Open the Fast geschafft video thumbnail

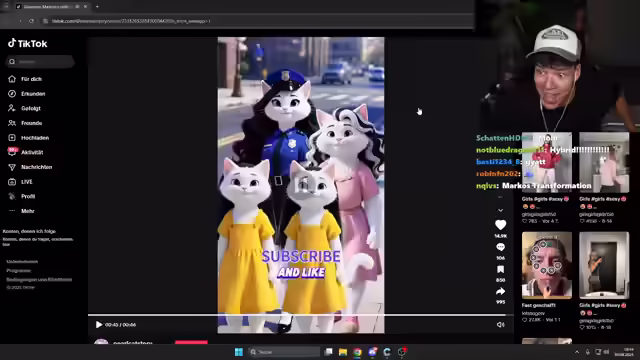click(547, 265)
